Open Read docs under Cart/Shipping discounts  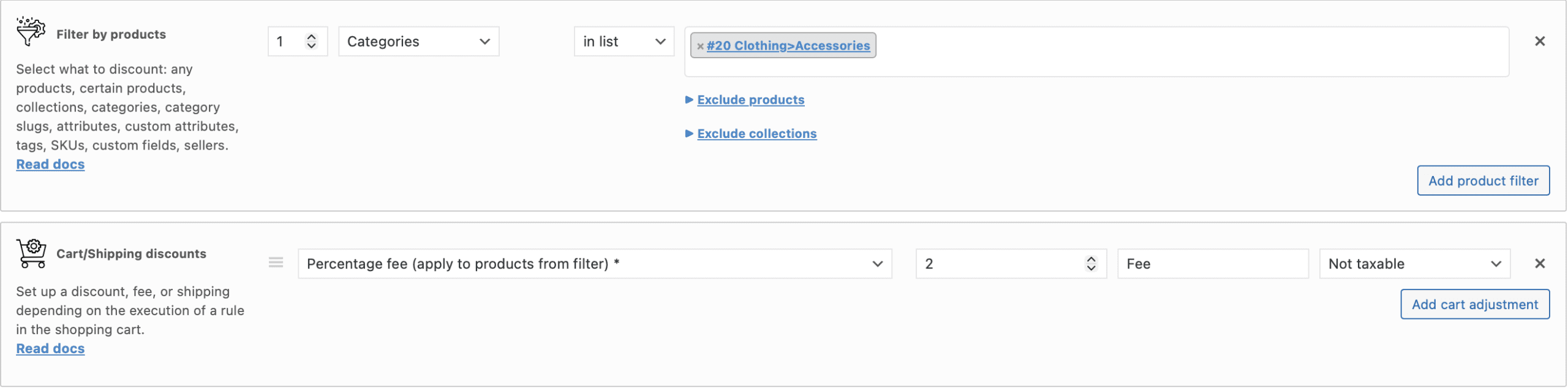click(x=50, y=349)
